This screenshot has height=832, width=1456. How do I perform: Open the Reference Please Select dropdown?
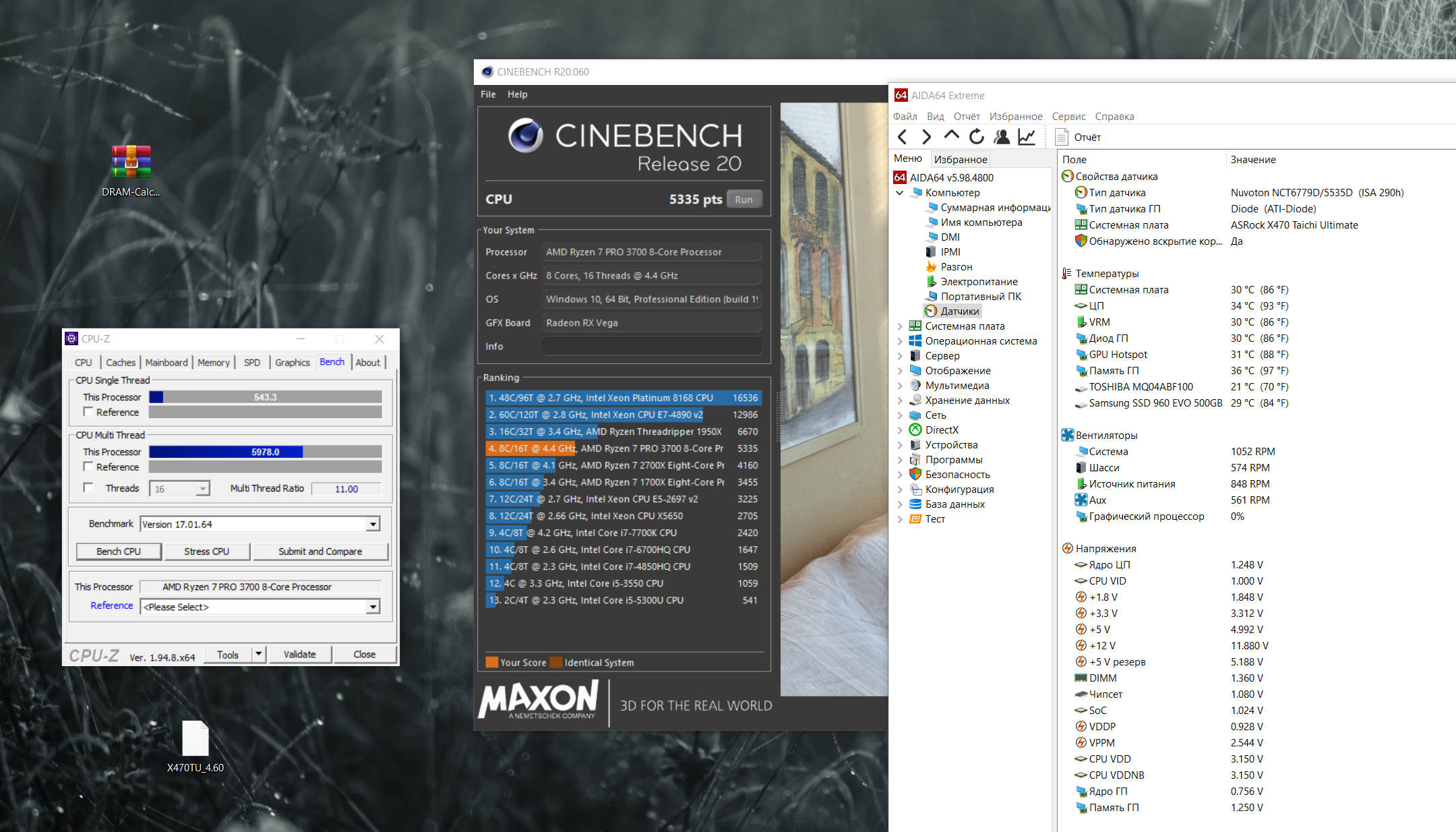click(373, 607)
